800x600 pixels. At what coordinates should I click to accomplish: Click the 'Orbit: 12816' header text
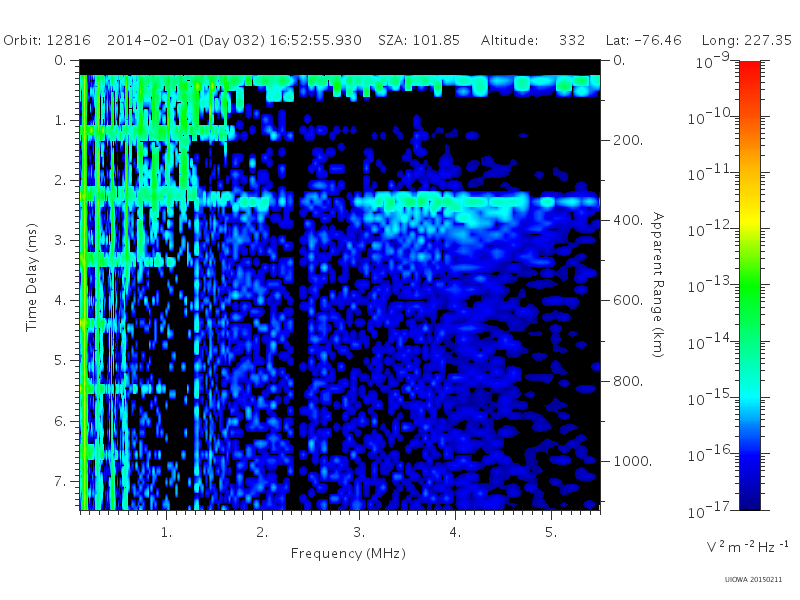pyautogui.click(x=47, y=40)
